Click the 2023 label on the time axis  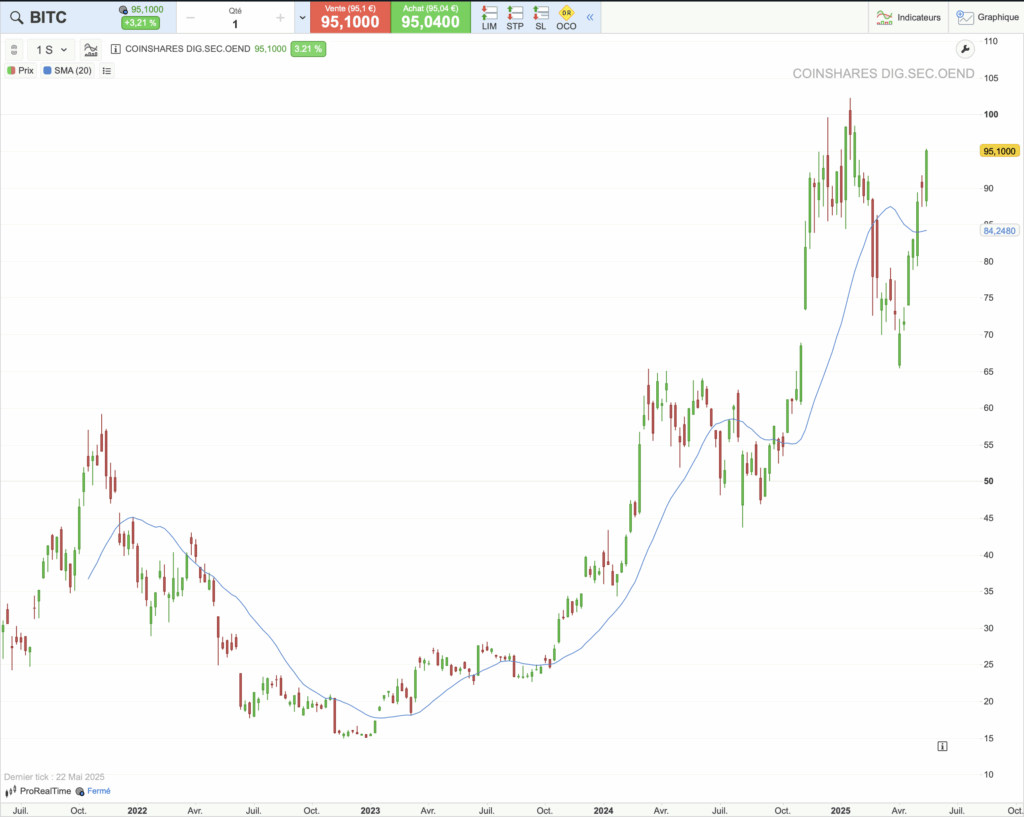(x=370, y=810)
